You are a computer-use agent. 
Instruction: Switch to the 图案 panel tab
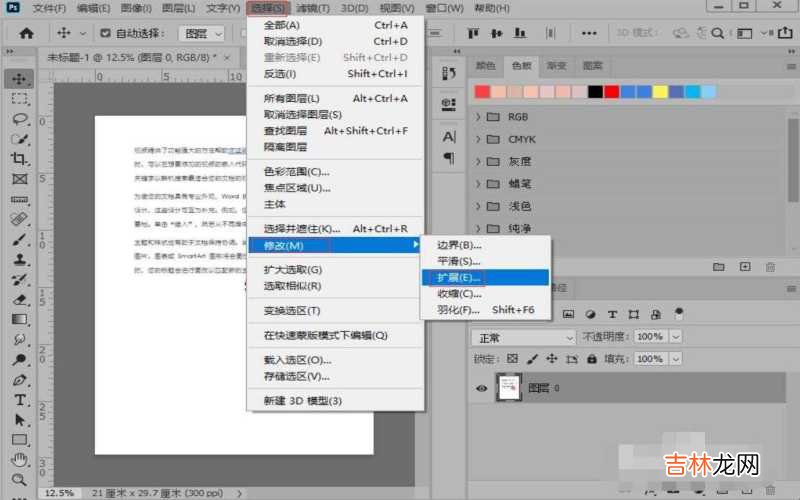click(592, 66)
